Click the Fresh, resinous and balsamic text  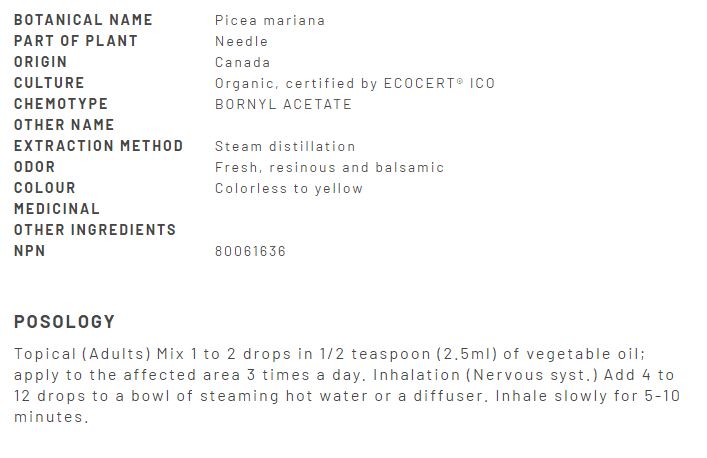(329, 167)
